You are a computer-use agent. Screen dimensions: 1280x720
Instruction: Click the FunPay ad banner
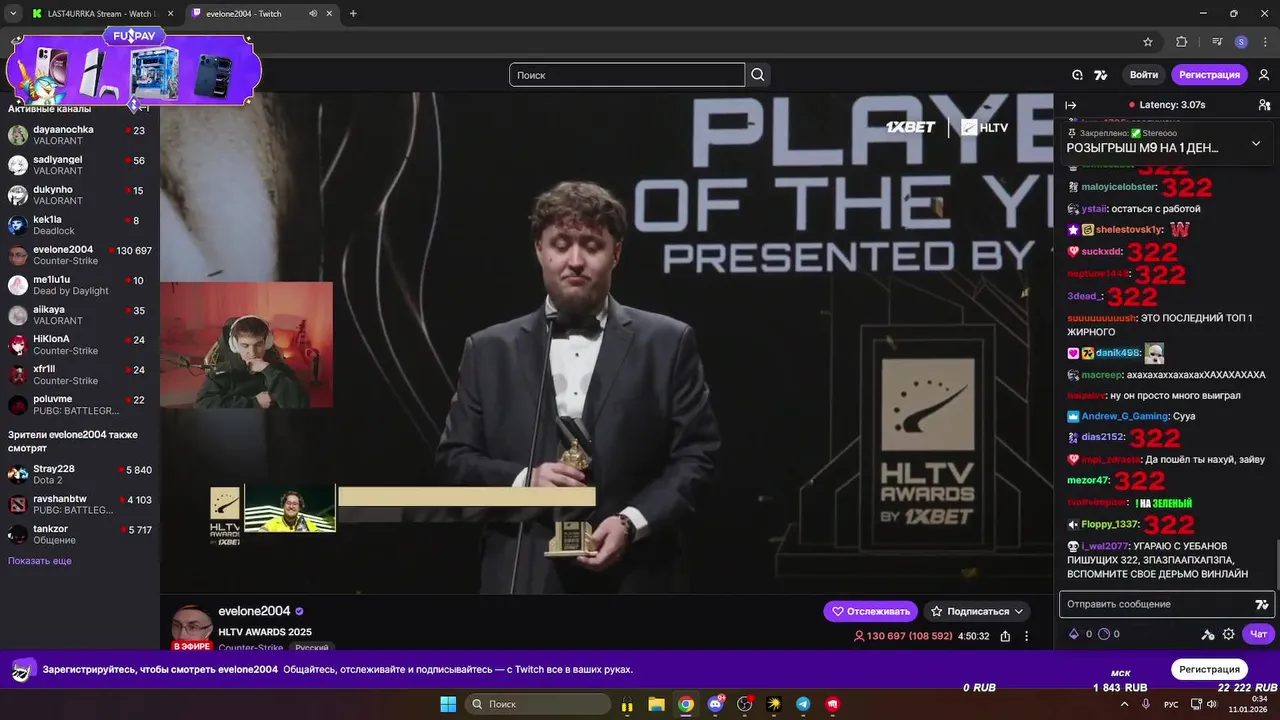[134, 68]
